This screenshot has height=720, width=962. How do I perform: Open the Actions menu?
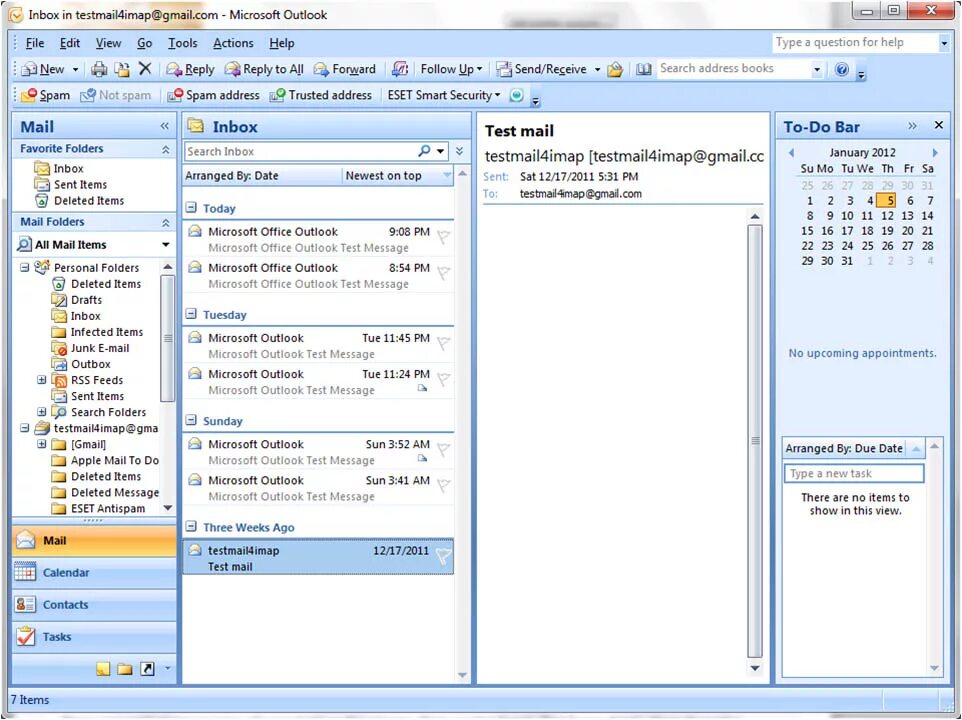pos(233,43)
